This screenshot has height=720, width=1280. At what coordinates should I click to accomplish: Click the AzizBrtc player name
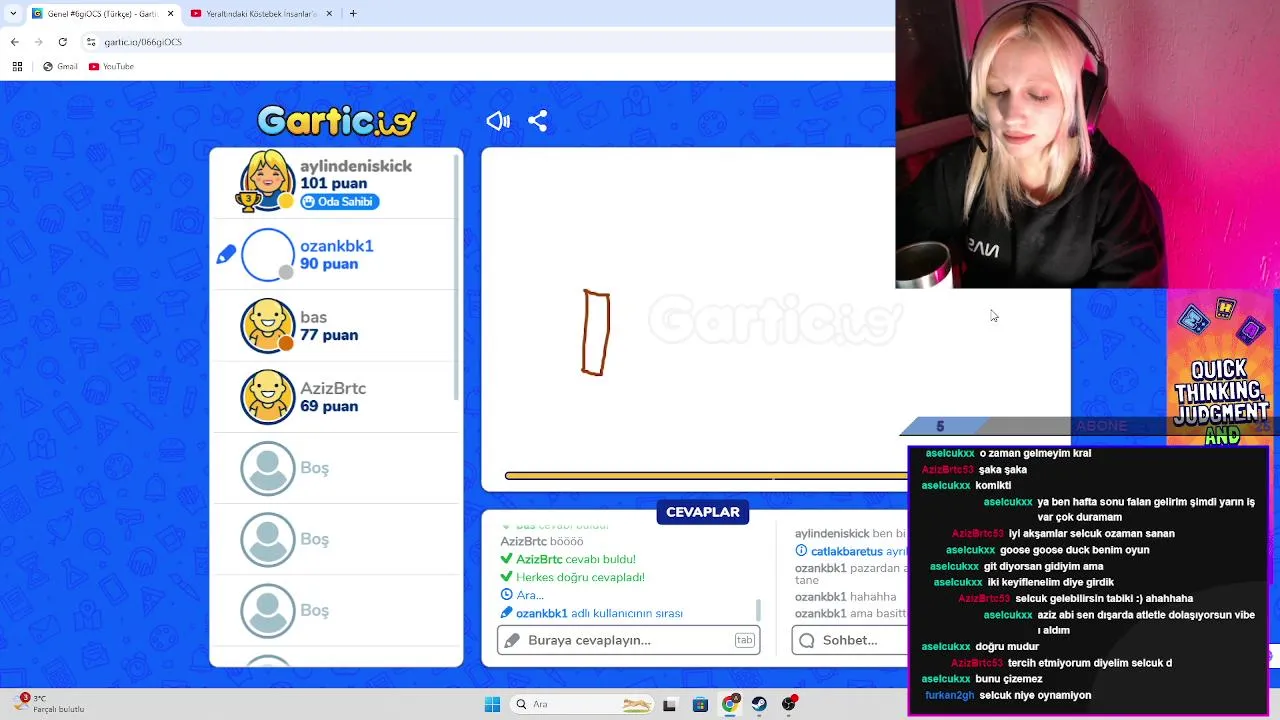333,388
